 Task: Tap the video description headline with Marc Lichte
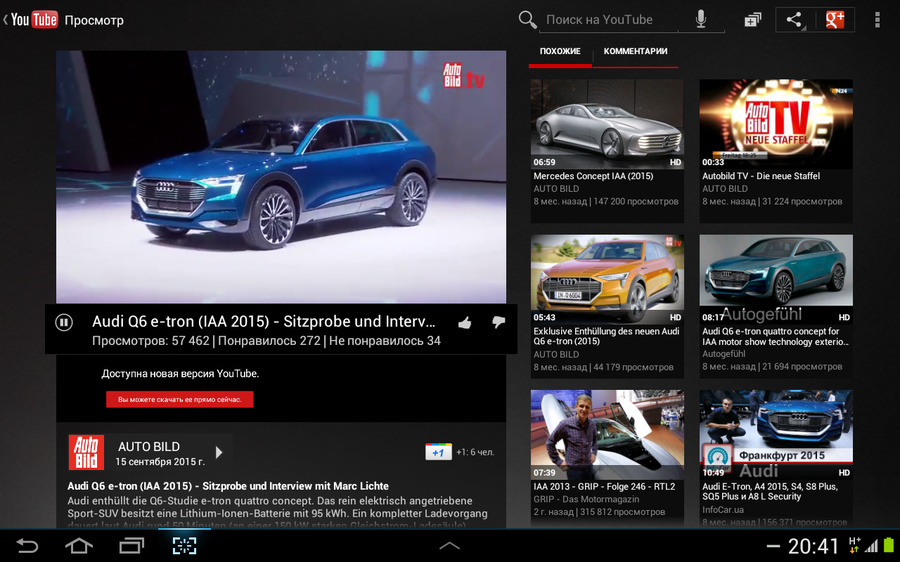[x=228, y=486]
